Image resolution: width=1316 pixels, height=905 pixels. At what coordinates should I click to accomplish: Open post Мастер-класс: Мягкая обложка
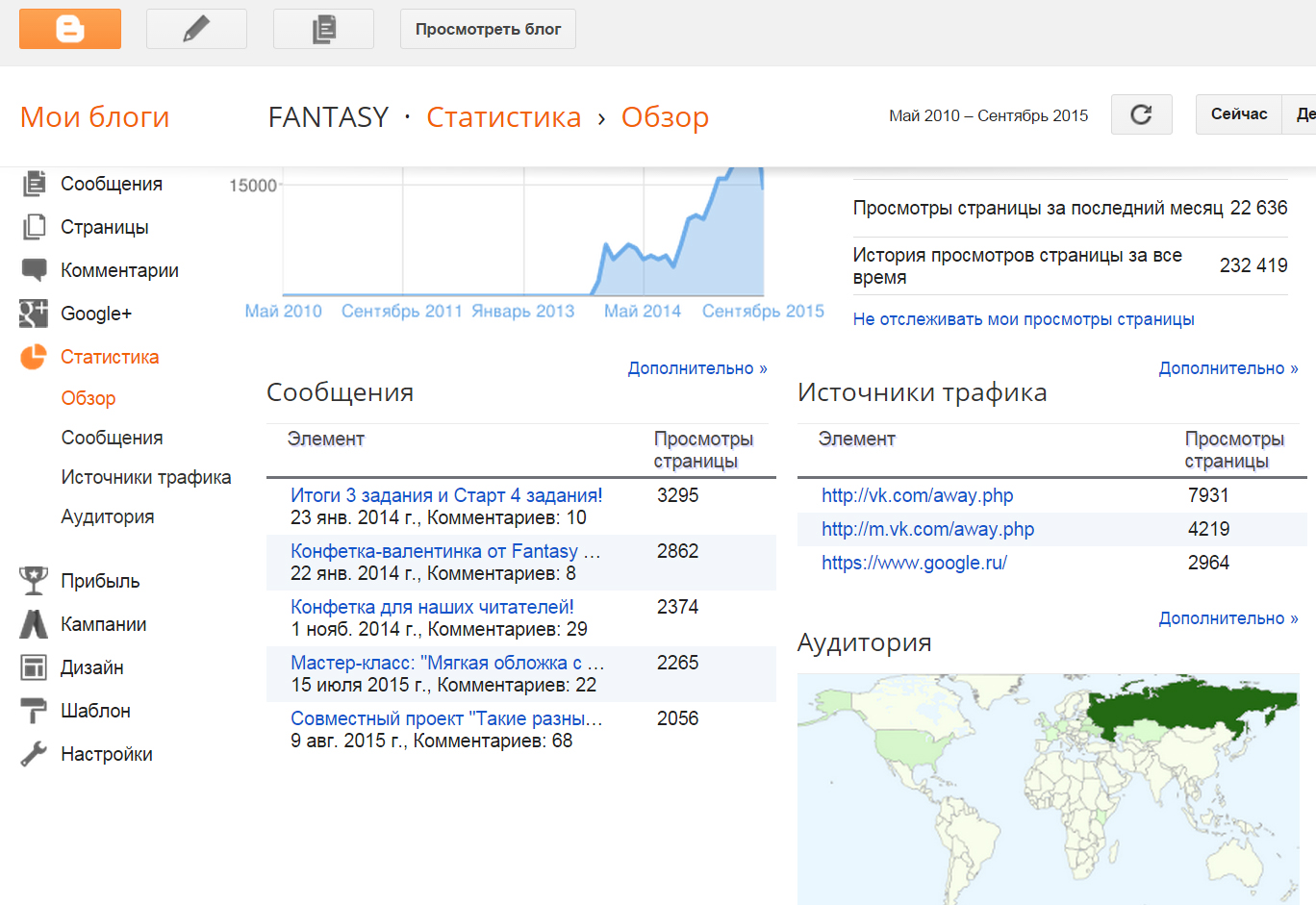click(447, 663)
